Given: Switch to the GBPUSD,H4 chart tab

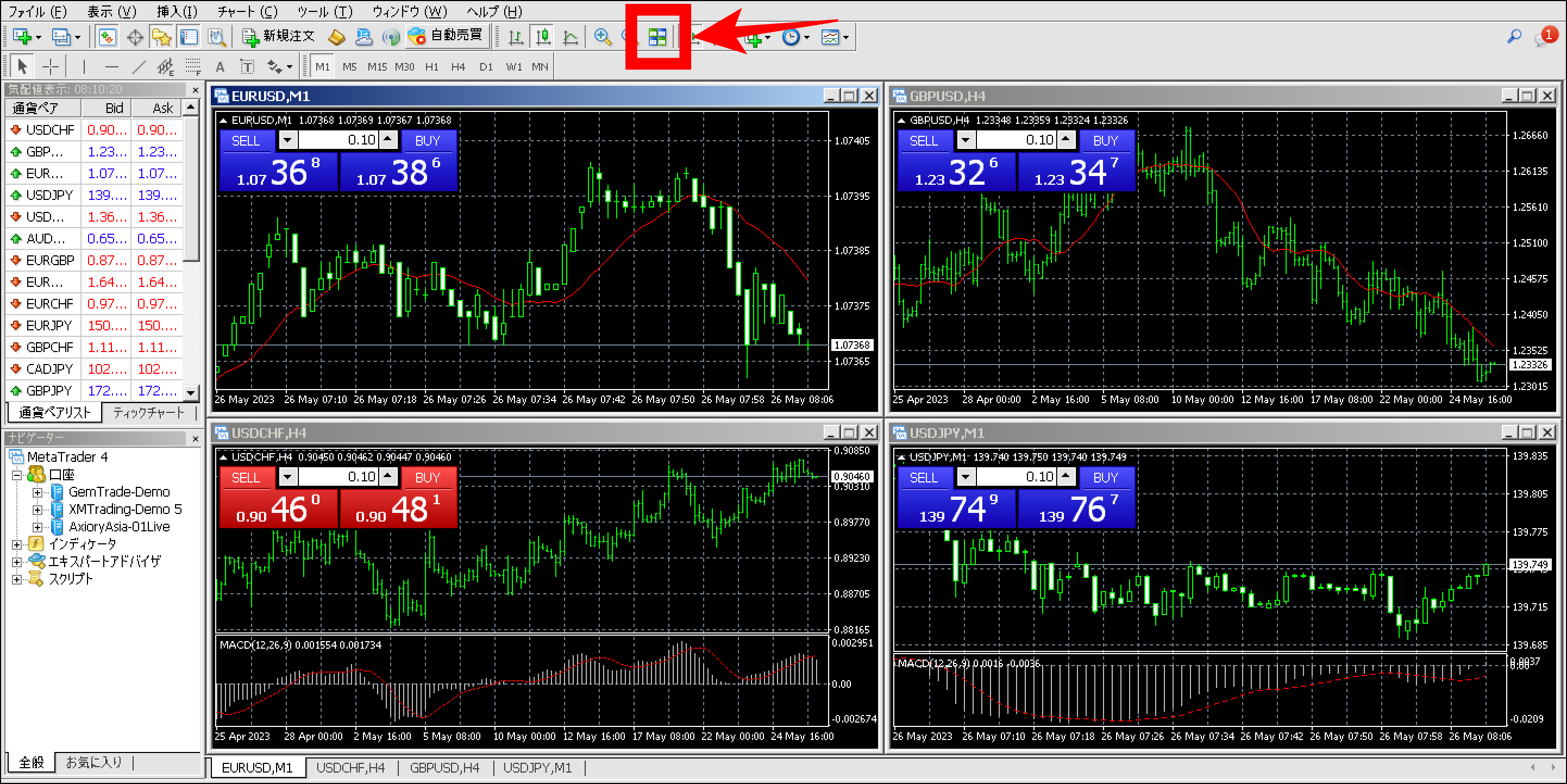Looking at the screenshot, I should [x=444, y=768].
